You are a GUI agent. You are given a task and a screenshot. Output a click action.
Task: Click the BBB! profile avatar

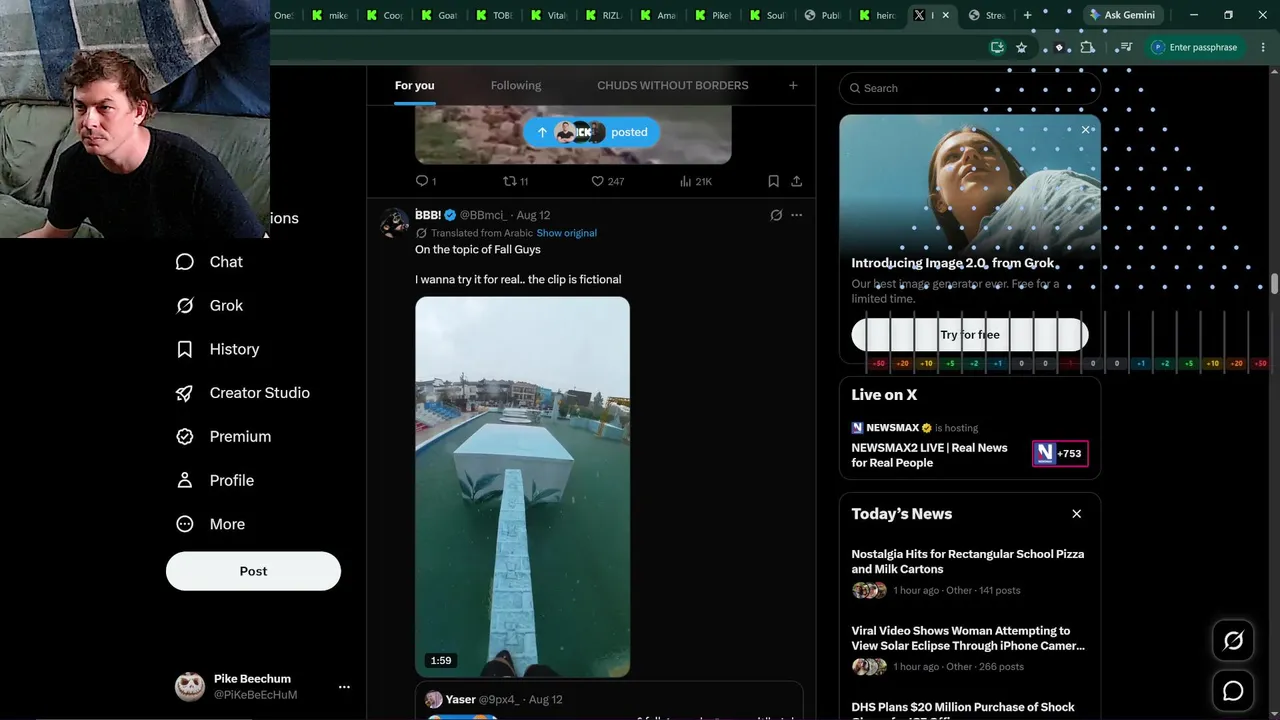pos(394,223)
